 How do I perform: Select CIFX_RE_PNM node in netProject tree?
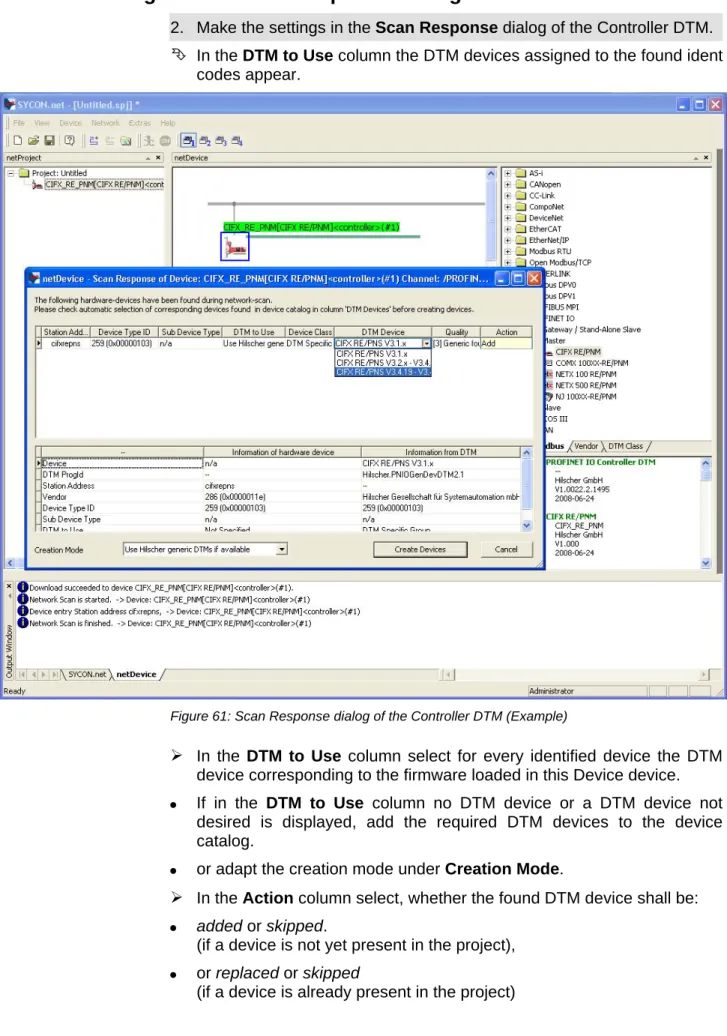coord(104,184)
